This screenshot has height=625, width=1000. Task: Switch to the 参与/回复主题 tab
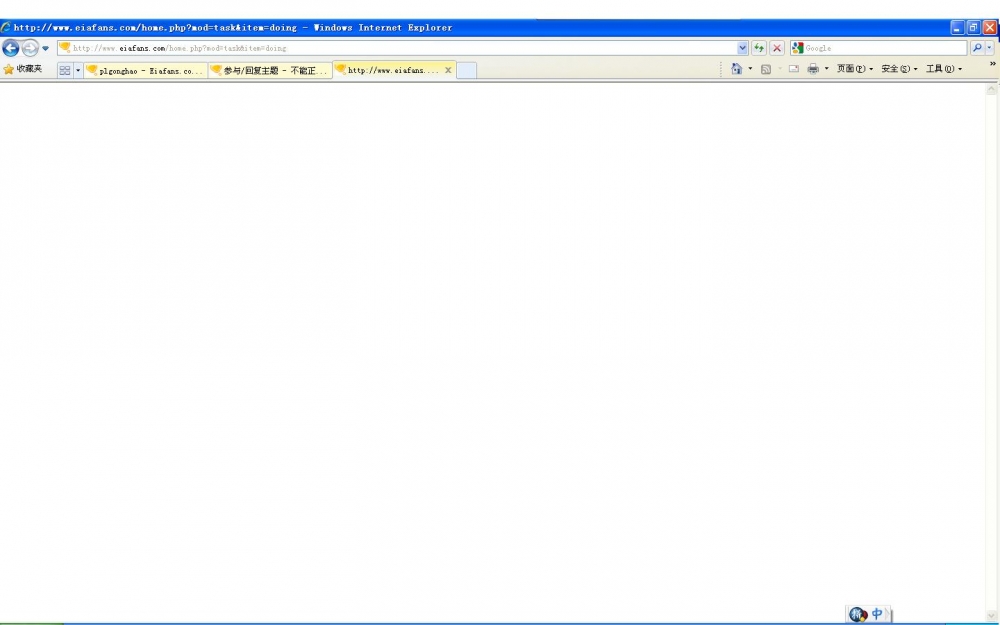pos(270,71)
